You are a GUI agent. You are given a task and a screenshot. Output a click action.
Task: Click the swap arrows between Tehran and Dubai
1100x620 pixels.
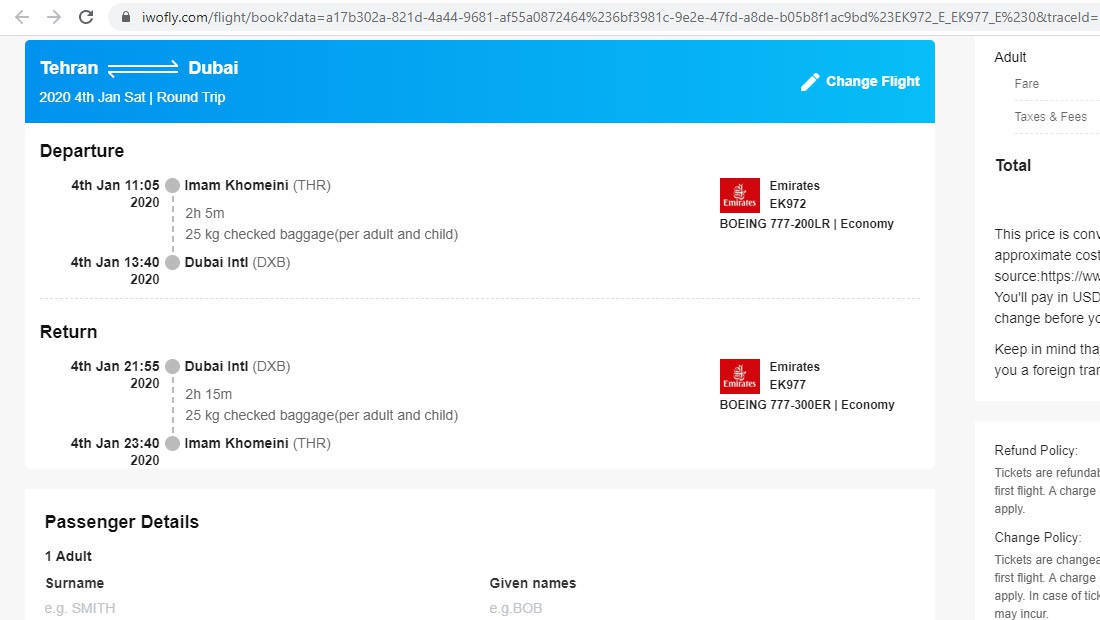[143, 68]
